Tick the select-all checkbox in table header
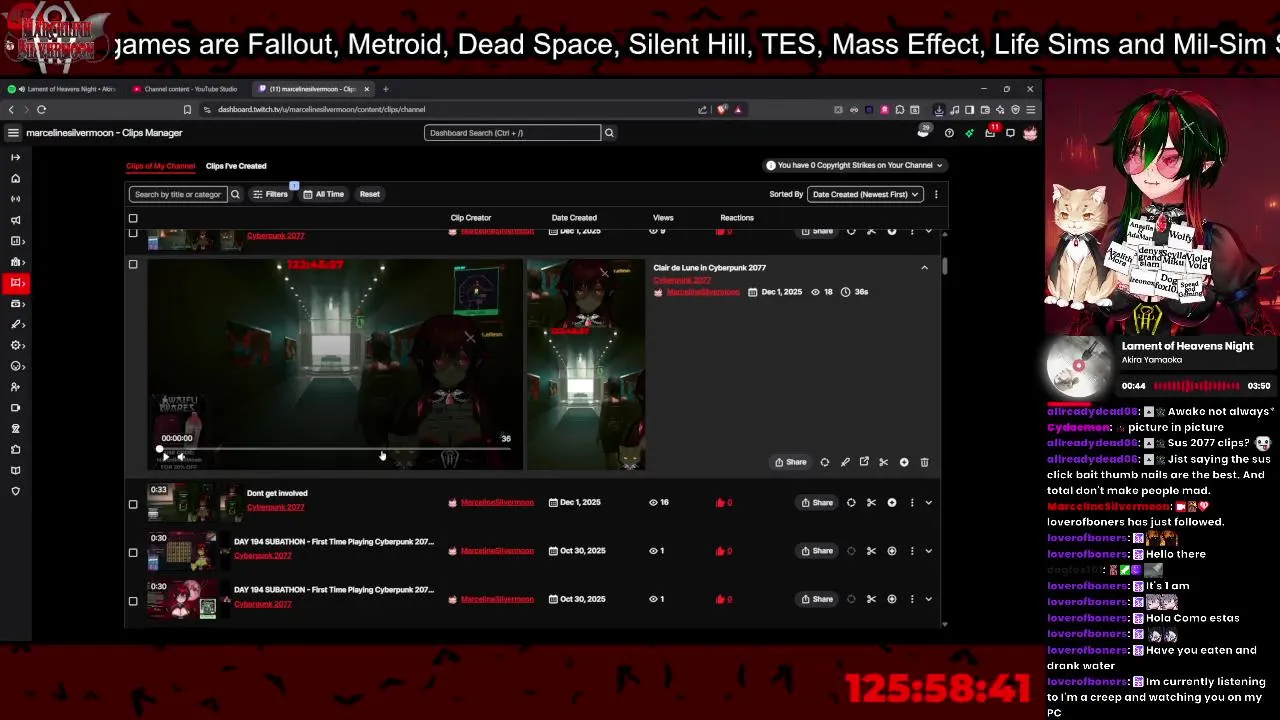The height and width of the screenshot is (720, 1280). click(133, 218)
